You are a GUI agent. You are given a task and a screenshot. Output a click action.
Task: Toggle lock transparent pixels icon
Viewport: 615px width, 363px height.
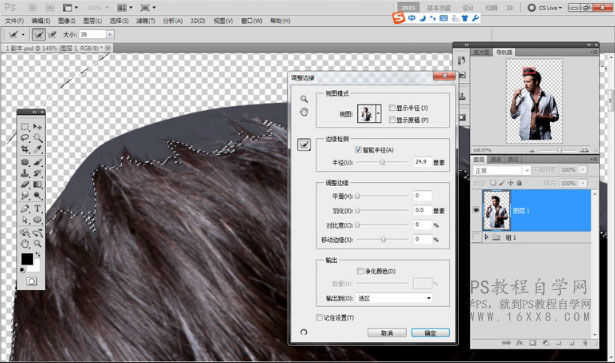pos(493,183)
